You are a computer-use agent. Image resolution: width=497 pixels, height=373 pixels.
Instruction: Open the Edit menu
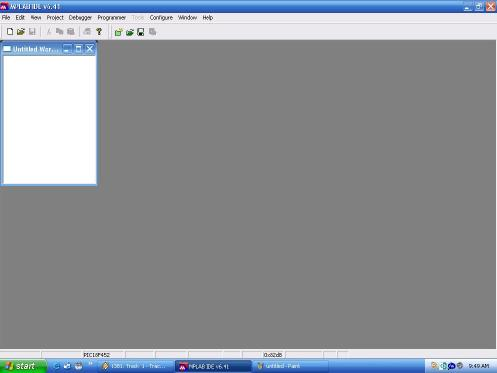(x=20, y=18)
